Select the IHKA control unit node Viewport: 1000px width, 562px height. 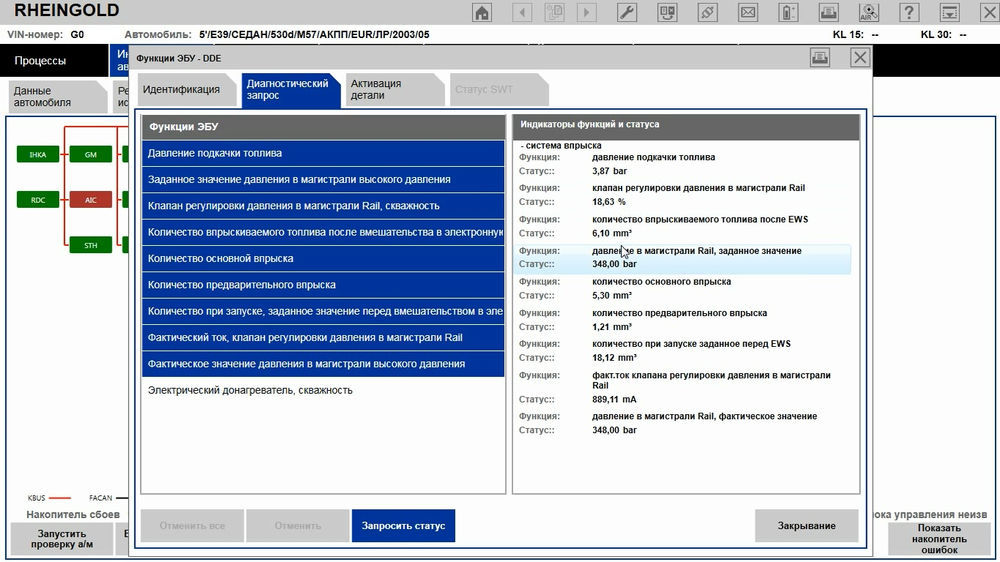coord(38,155)
